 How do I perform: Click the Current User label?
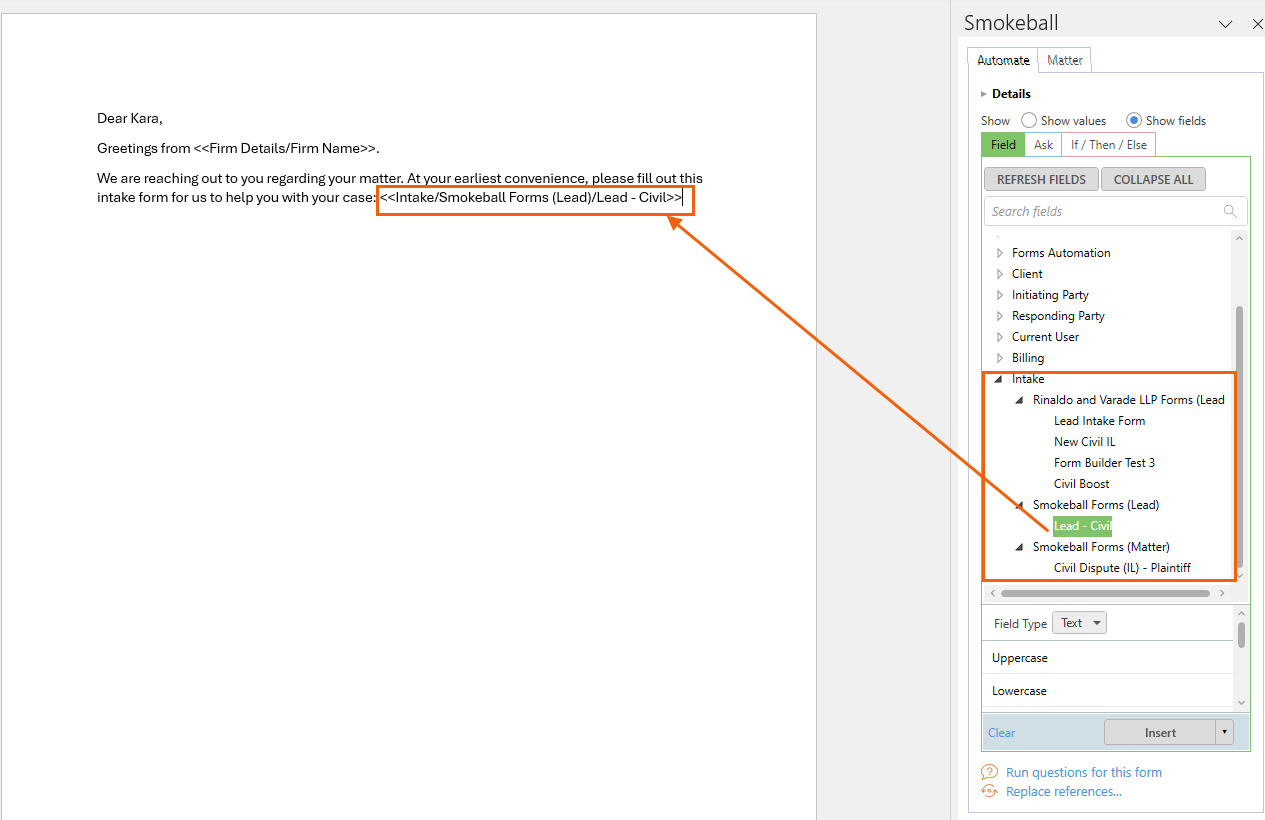click(x=1045, y=337)
